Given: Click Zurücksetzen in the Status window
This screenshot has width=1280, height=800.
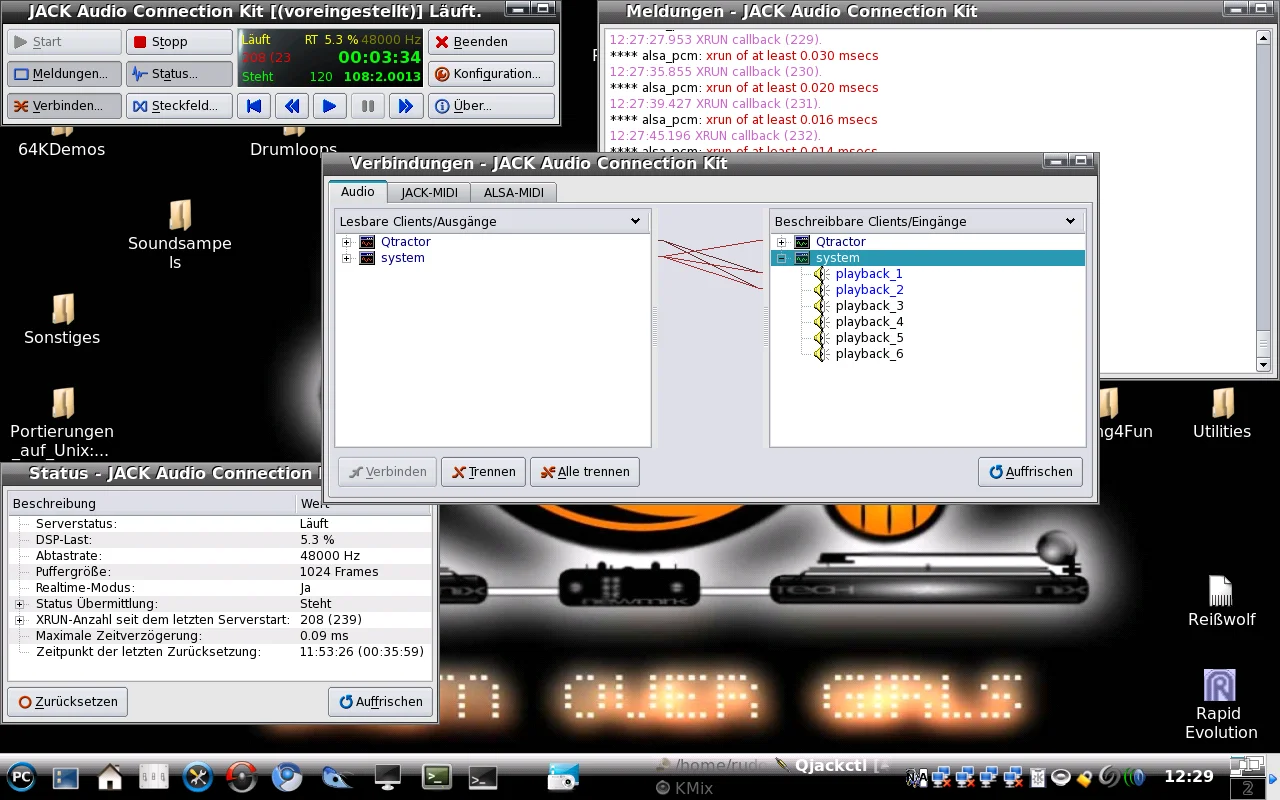Looking at the screenshot, I should [x=68, y=702].
